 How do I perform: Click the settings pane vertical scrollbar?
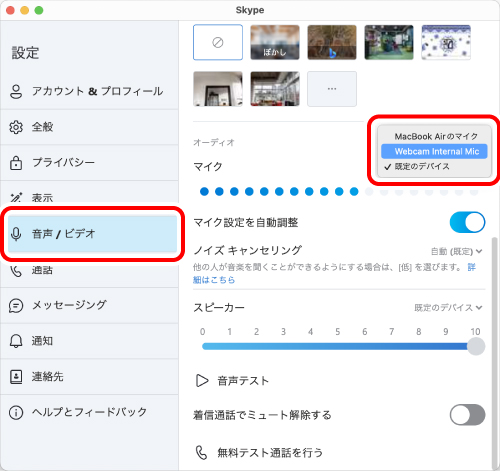pos(495,353)
